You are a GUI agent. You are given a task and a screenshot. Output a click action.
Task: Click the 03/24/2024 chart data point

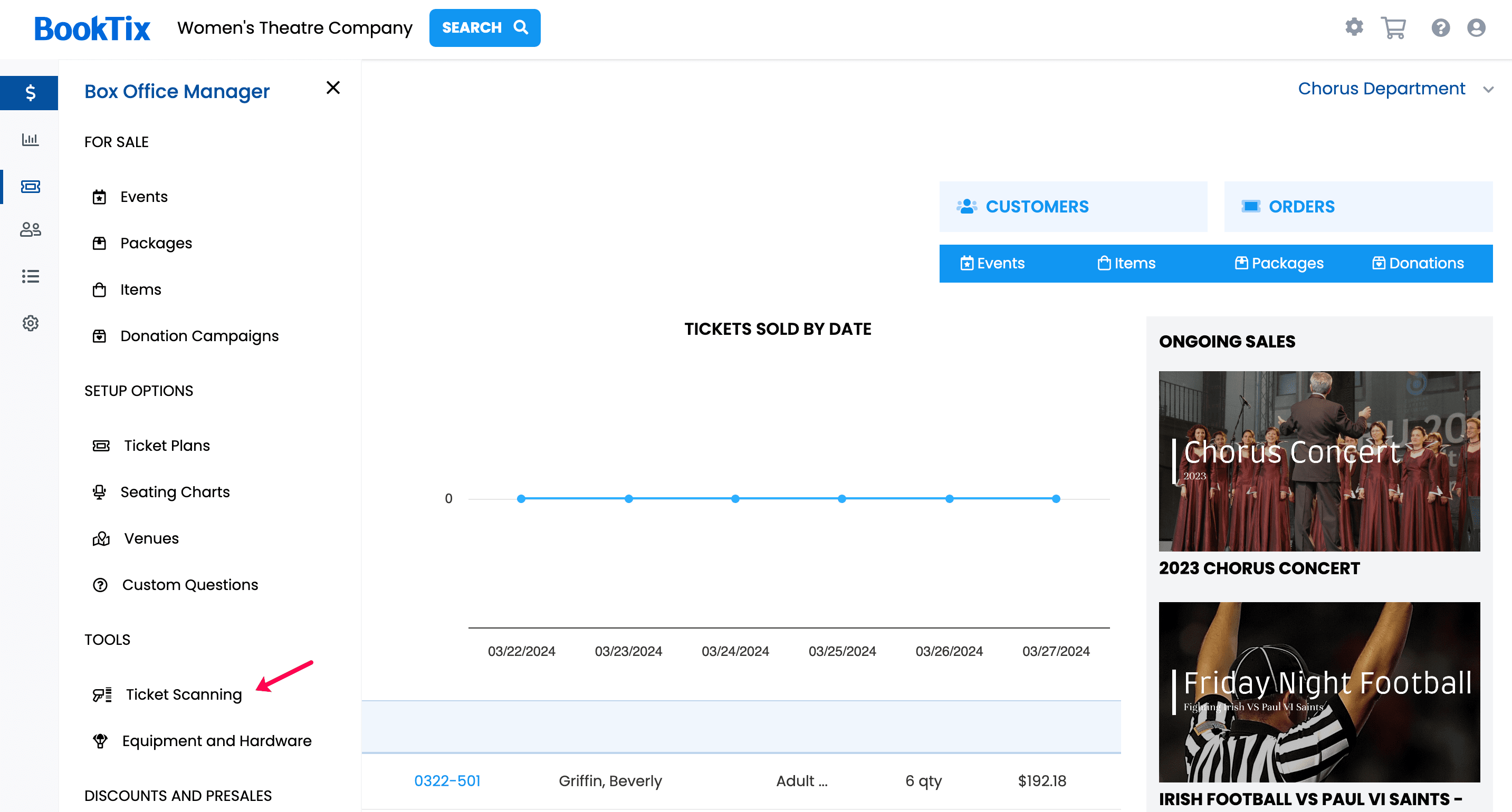tap(735, 499)
